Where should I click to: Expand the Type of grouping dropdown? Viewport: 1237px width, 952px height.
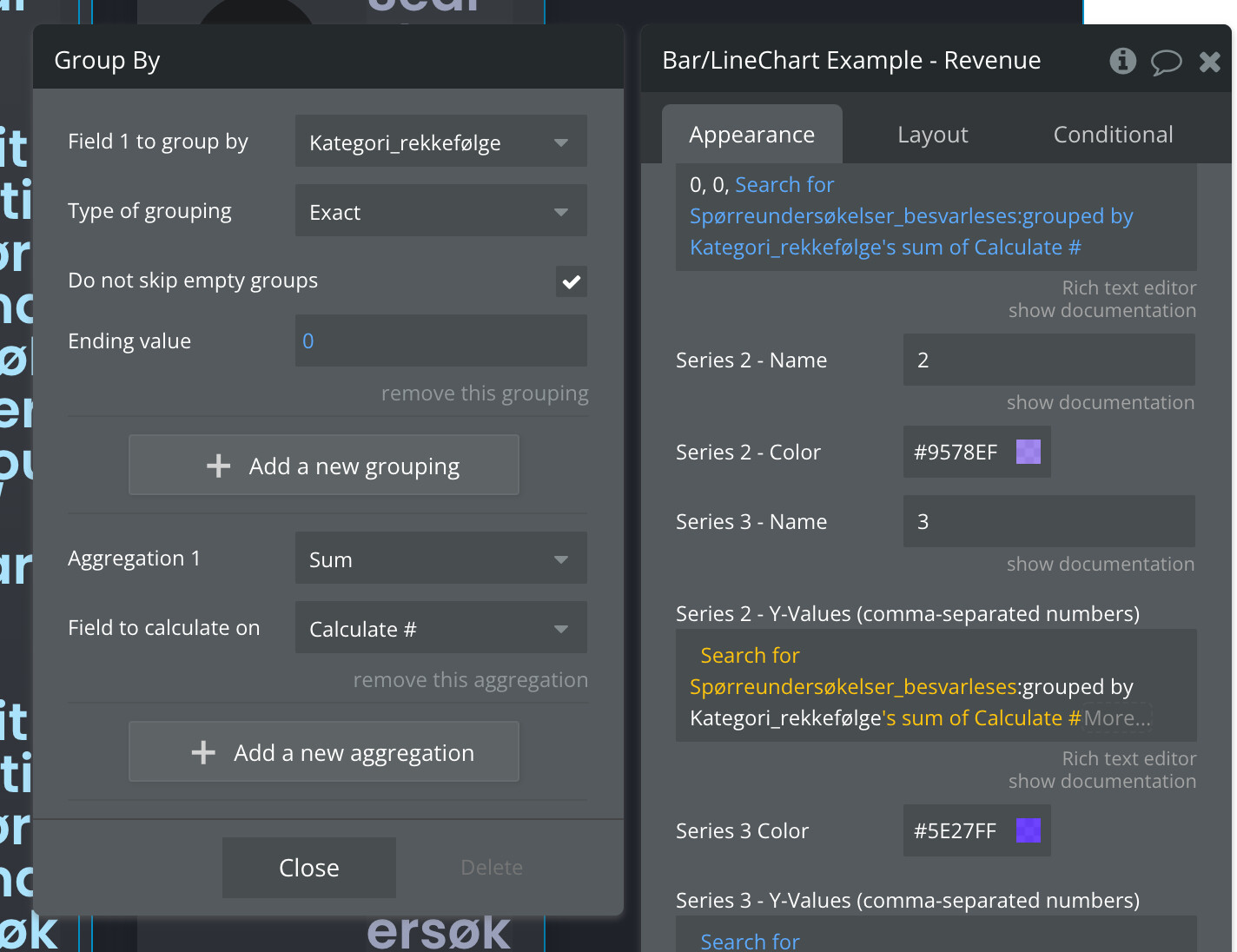[x=440, y=211]
